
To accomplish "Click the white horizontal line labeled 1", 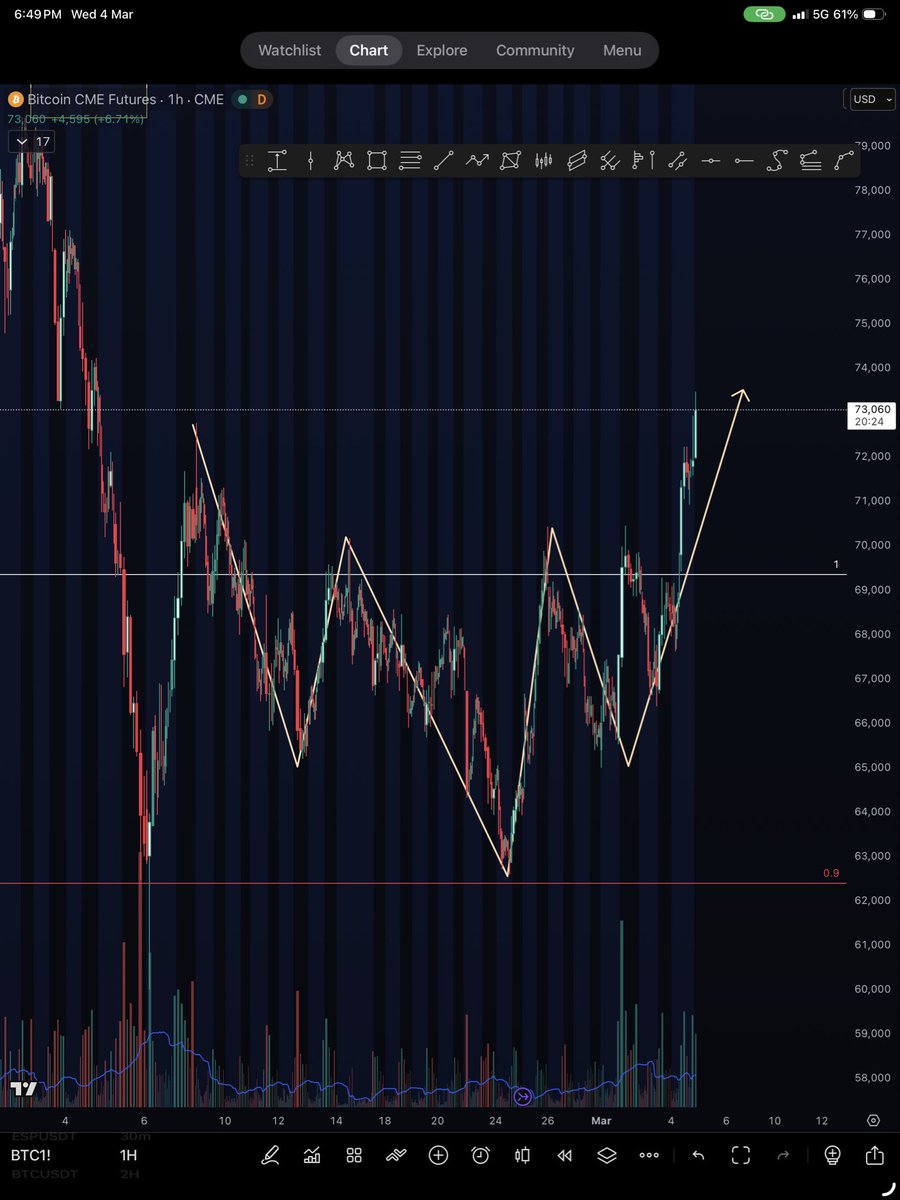I will 423,574.
